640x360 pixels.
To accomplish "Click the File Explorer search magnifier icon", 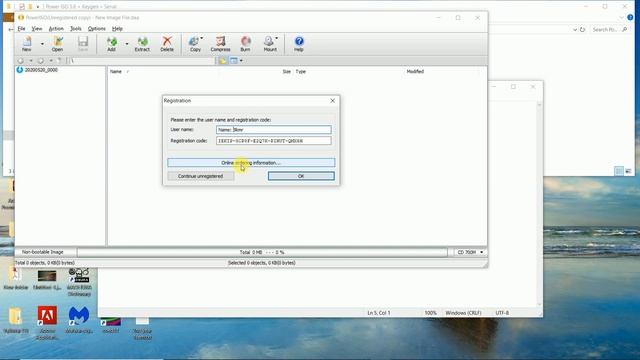I will 624,30.
